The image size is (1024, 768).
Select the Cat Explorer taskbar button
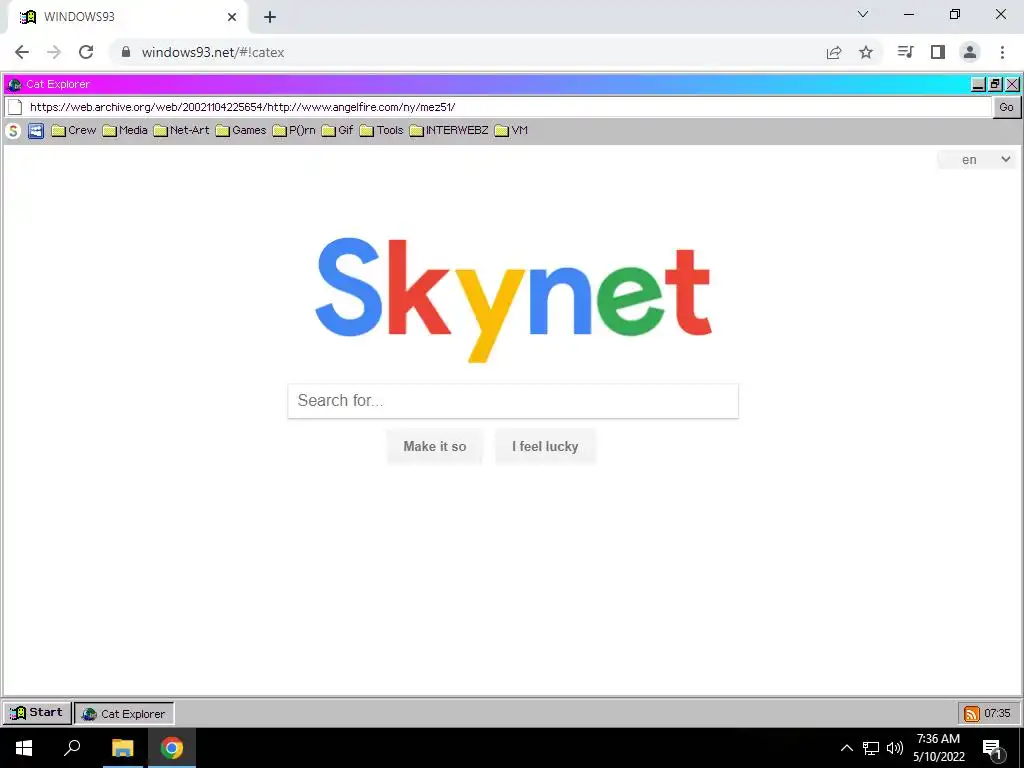click(x=124, y=714)
